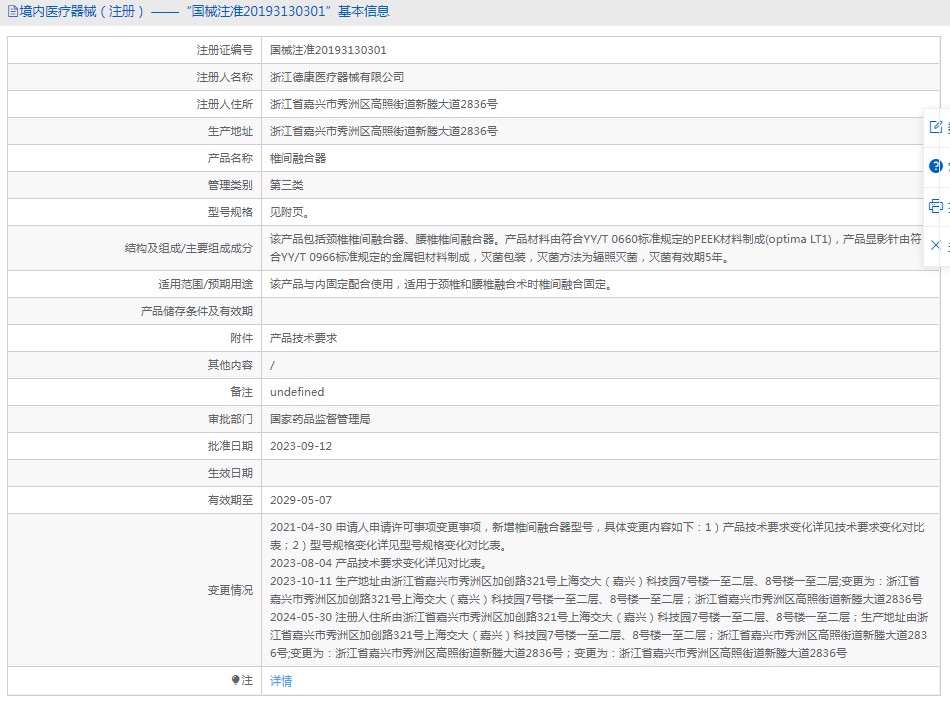Click the lightbulb icon beside 注

click(x=236, y=680)
